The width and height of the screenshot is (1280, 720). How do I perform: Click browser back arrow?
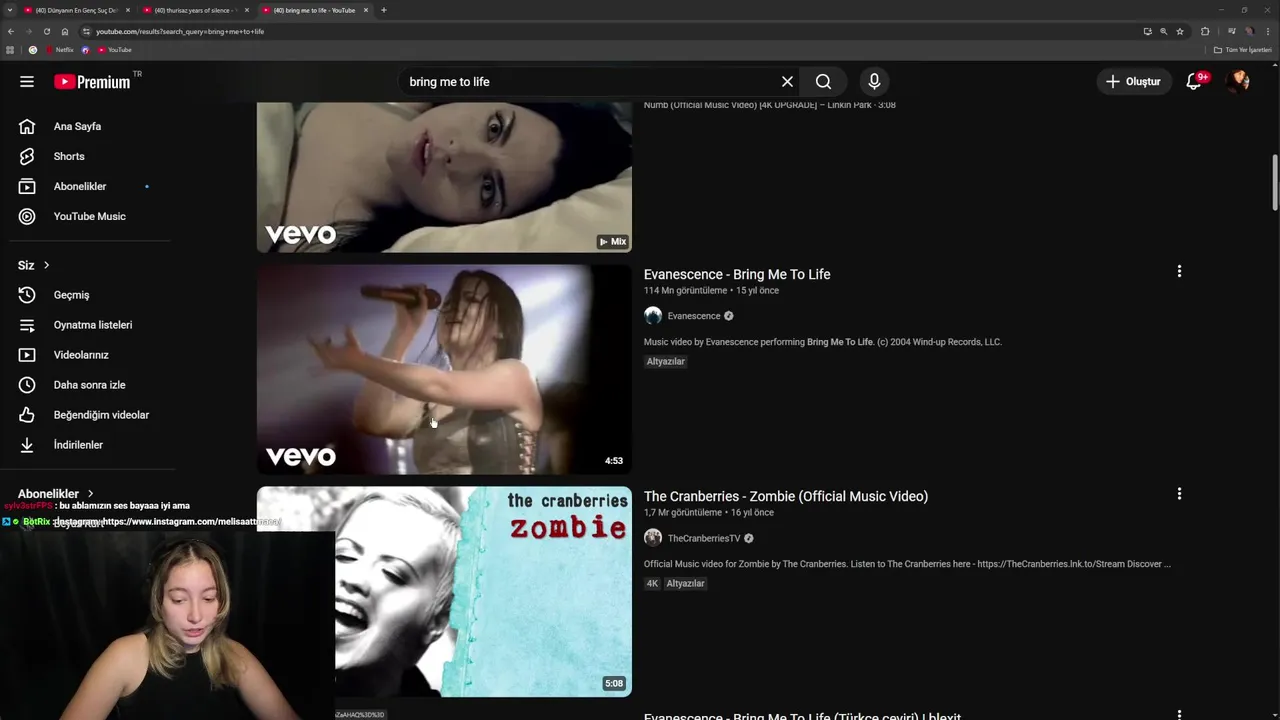tap(11, 31)
